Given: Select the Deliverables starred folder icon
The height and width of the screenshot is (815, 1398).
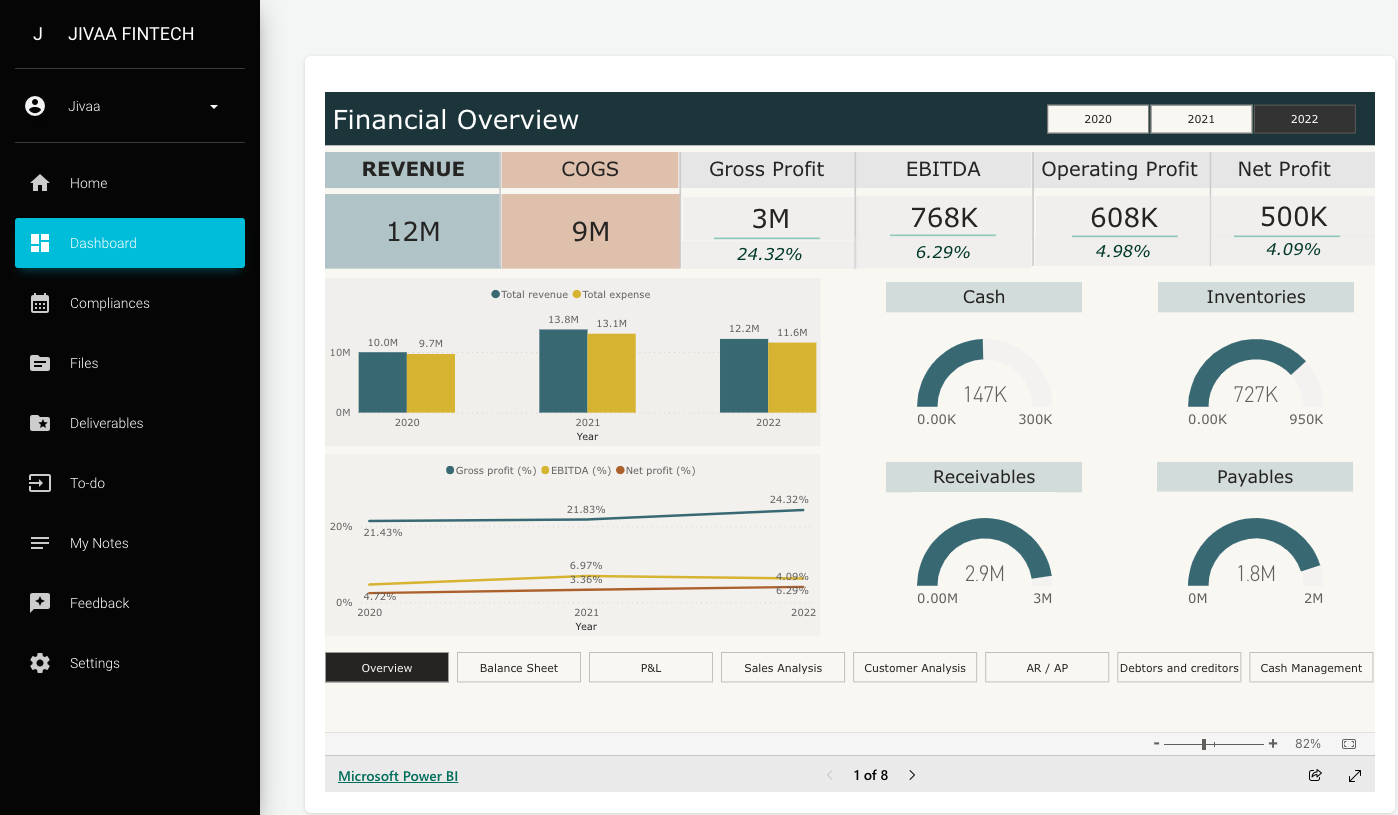Looking at the screenshot, I should coord(40,423).
